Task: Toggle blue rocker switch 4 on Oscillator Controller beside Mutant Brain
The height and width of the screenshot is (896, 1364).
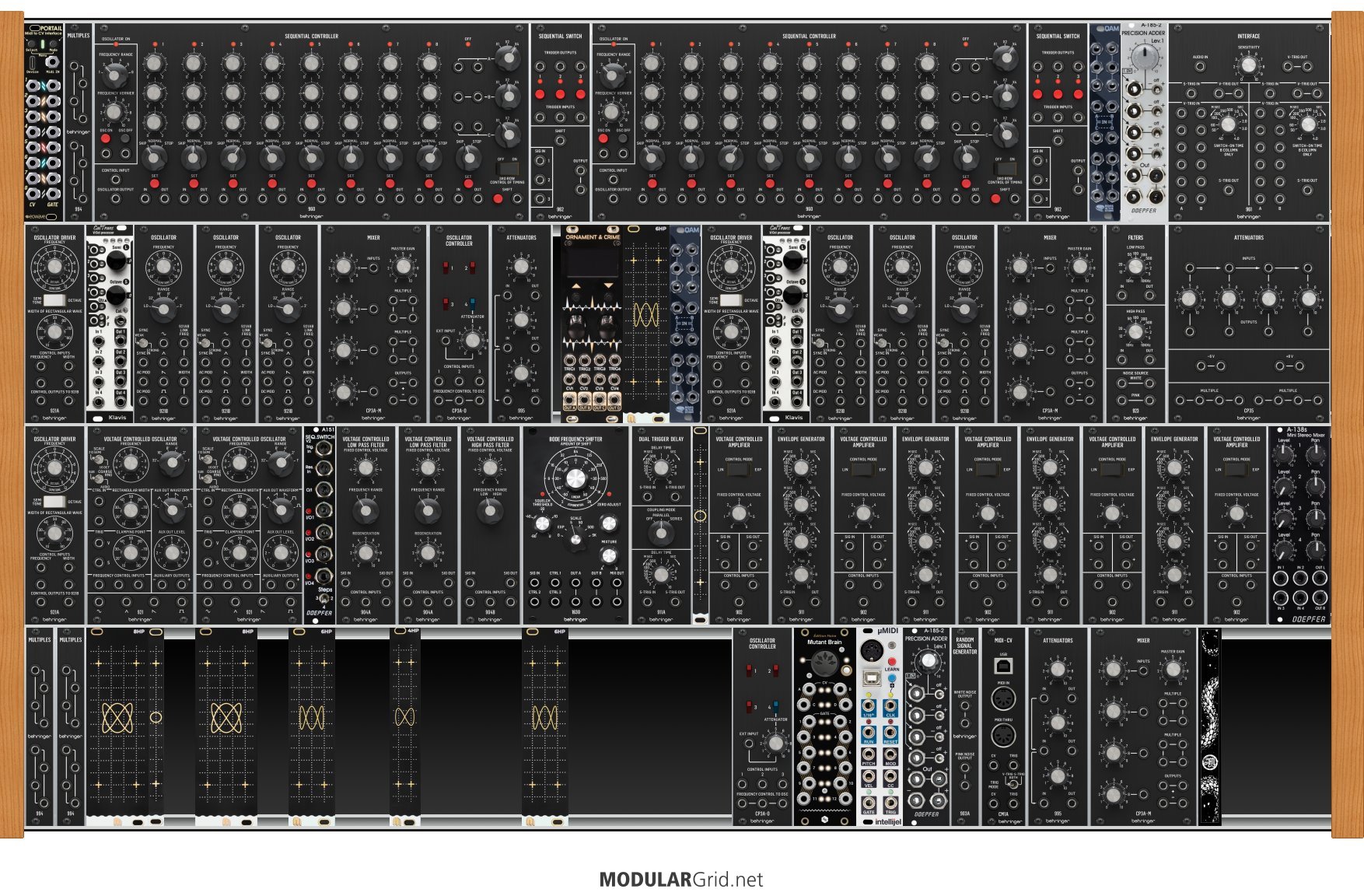Action: pos(775,706)
